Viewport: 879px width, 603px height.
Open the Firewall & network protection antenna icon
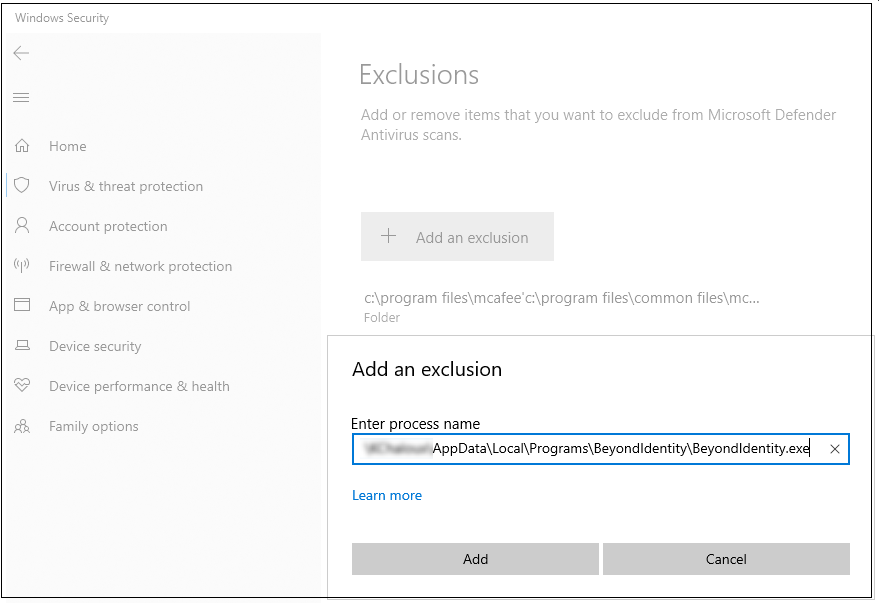pyautogui.click(x=22, y=266)
